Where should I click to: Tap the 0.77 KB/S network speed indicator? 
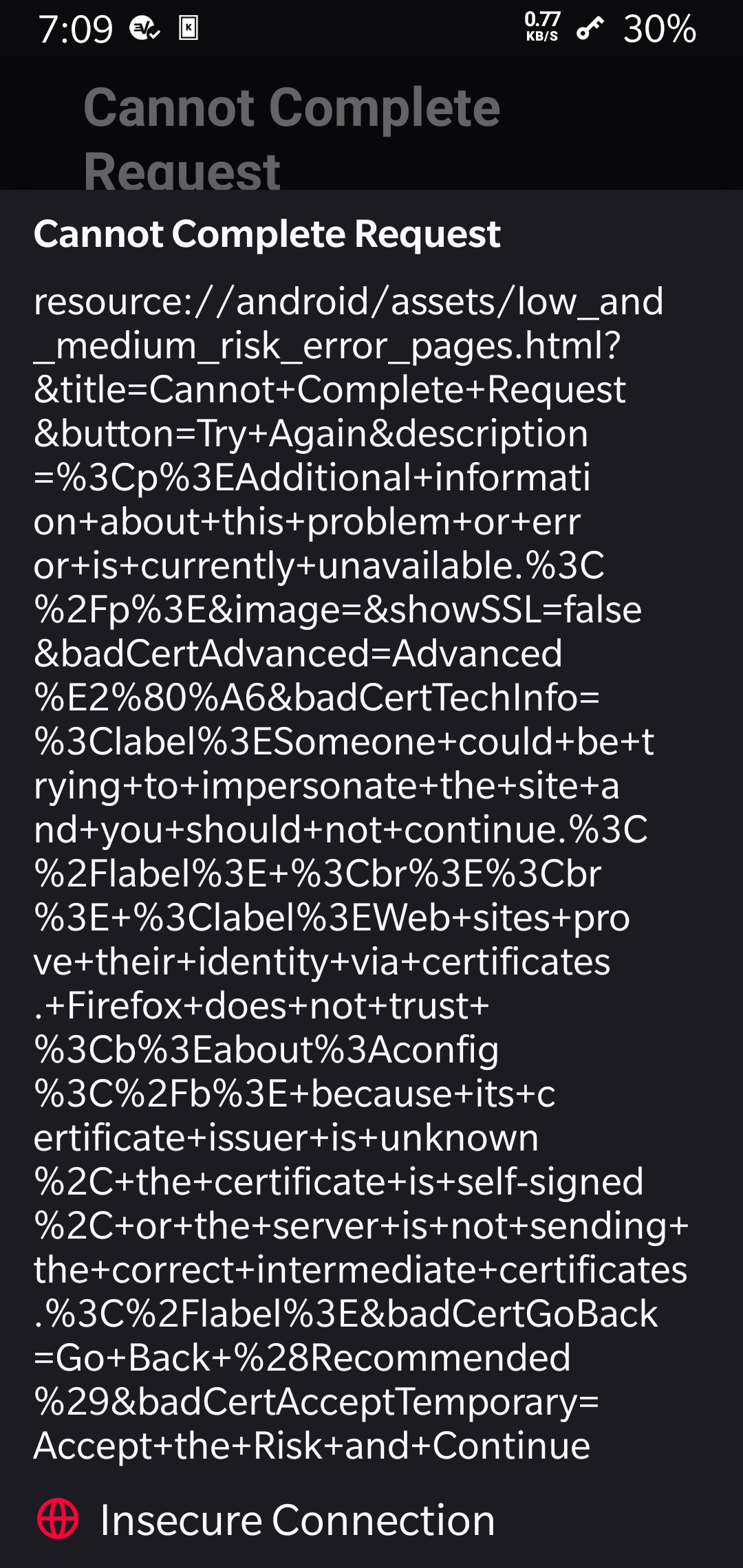tap(542, 28)
